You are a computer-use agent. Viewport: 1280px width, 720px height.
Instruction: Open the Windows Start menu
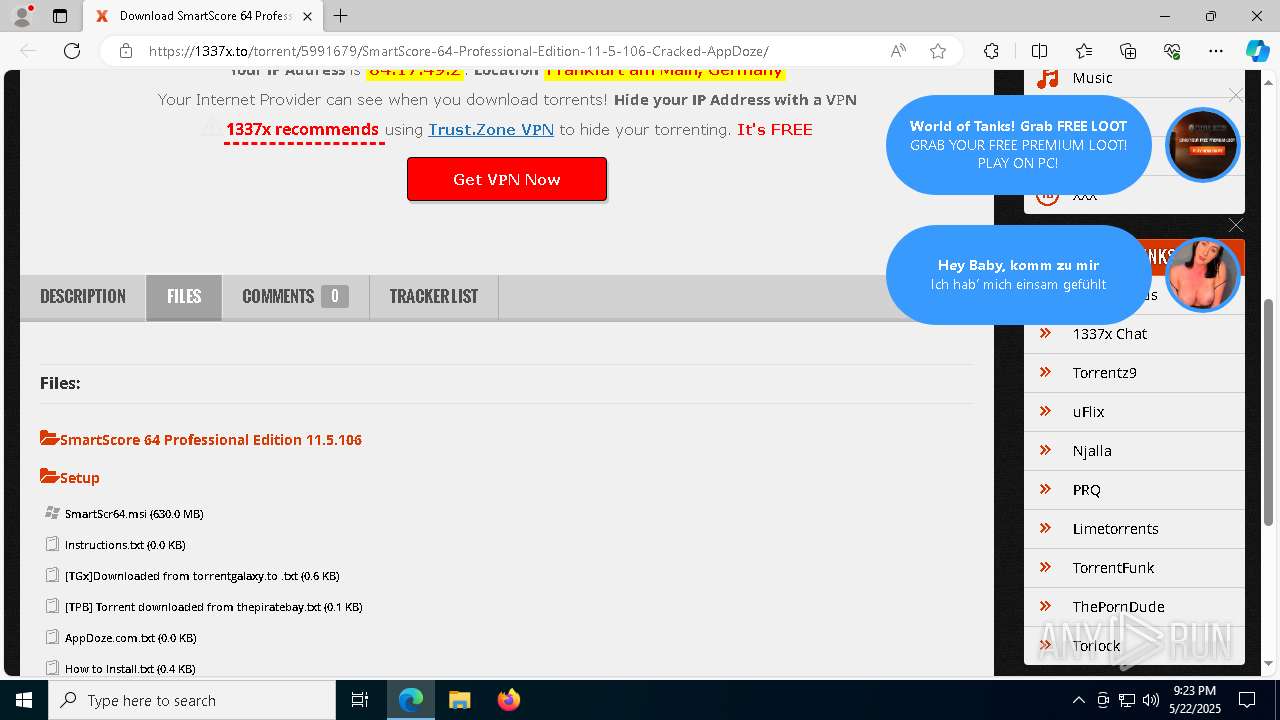(24, 700)
